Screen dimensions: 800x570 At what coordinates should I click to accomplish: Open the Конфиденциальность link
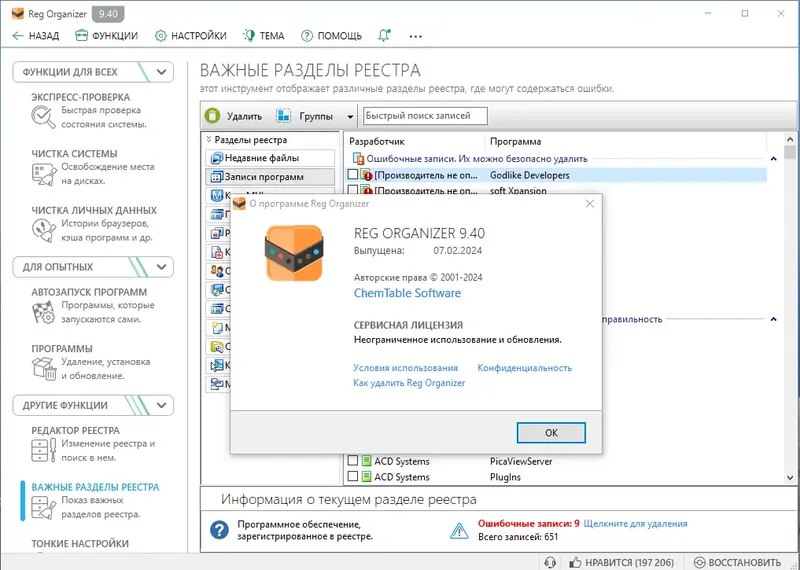point(524,368)
